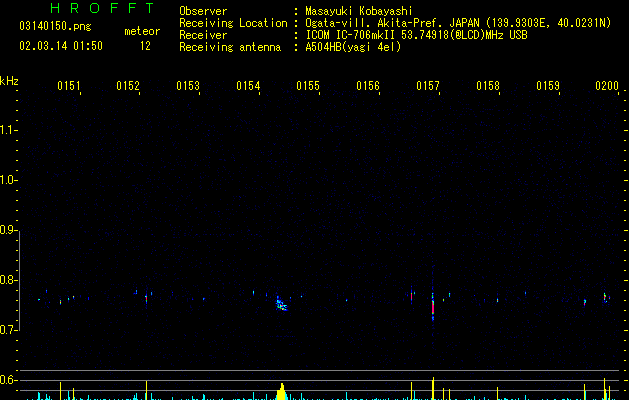629x400 pixels.
Task: Click the 0200 time marker
Action: point(607,86)
